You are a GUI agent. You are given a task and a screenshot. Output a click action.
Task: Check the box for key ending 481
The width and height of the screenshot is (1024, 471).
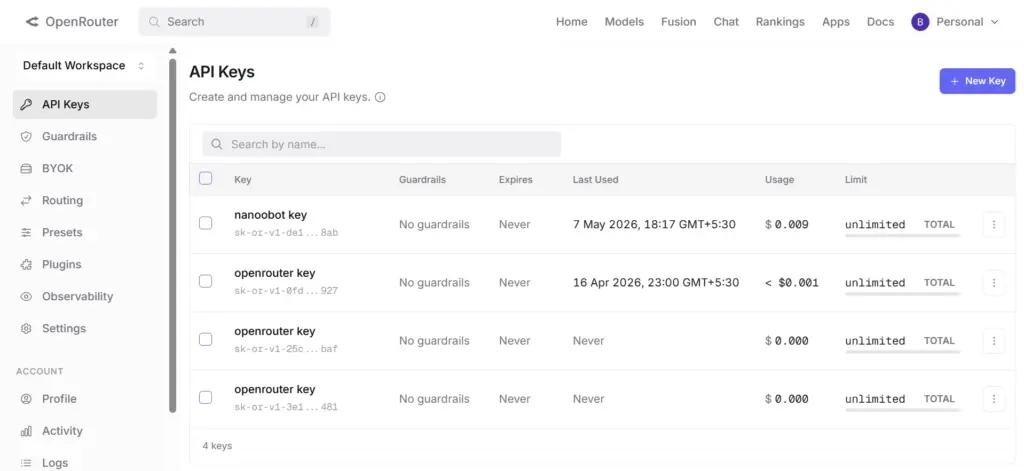[x=206, y=397]
